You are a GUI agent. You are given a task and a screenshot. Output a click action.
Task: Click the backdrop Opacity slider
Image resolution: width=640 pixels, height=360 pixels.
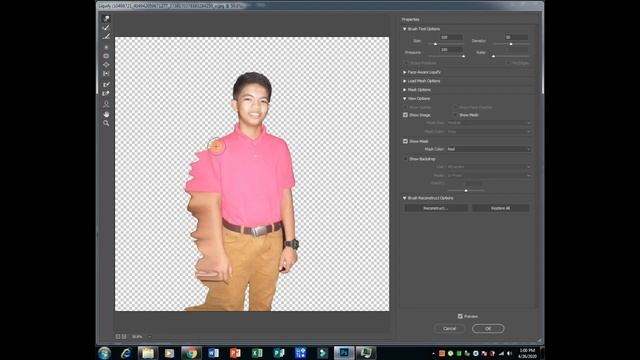click(x=466, y=191)
